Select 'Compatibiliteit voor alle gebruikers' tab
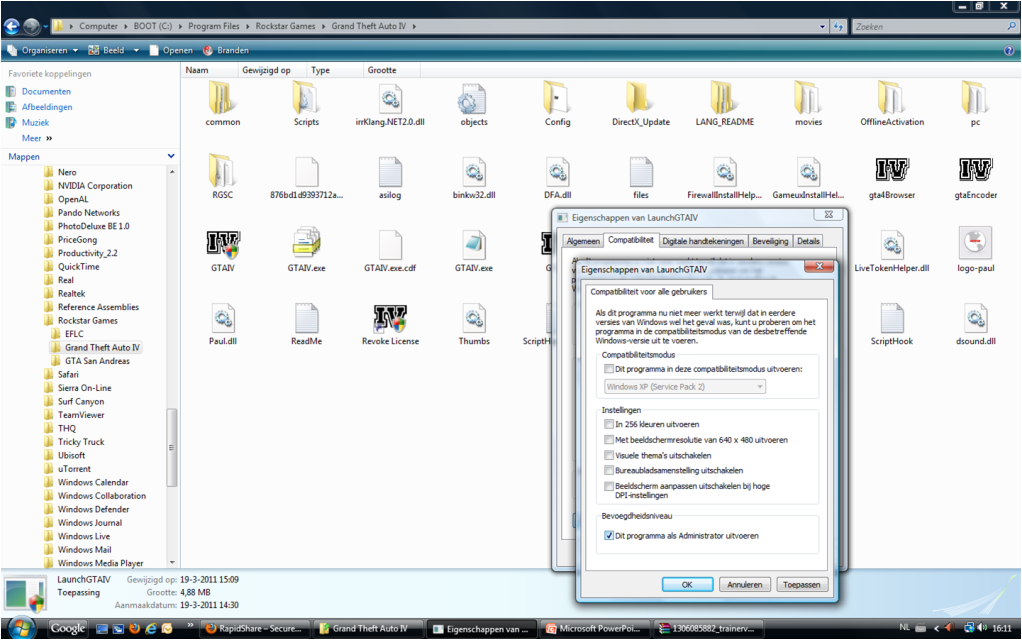 tap(648, 292)
